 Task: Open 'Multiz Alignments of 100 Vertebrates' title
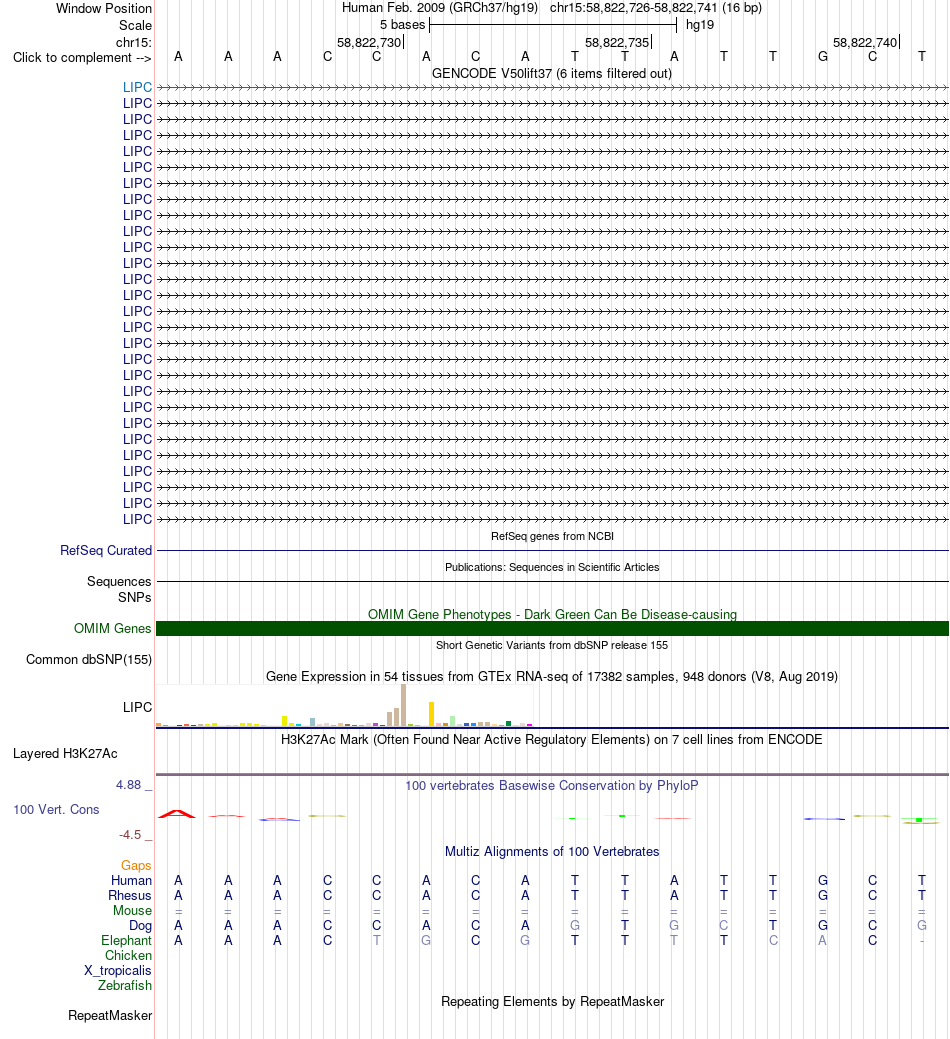click(552, 851)
